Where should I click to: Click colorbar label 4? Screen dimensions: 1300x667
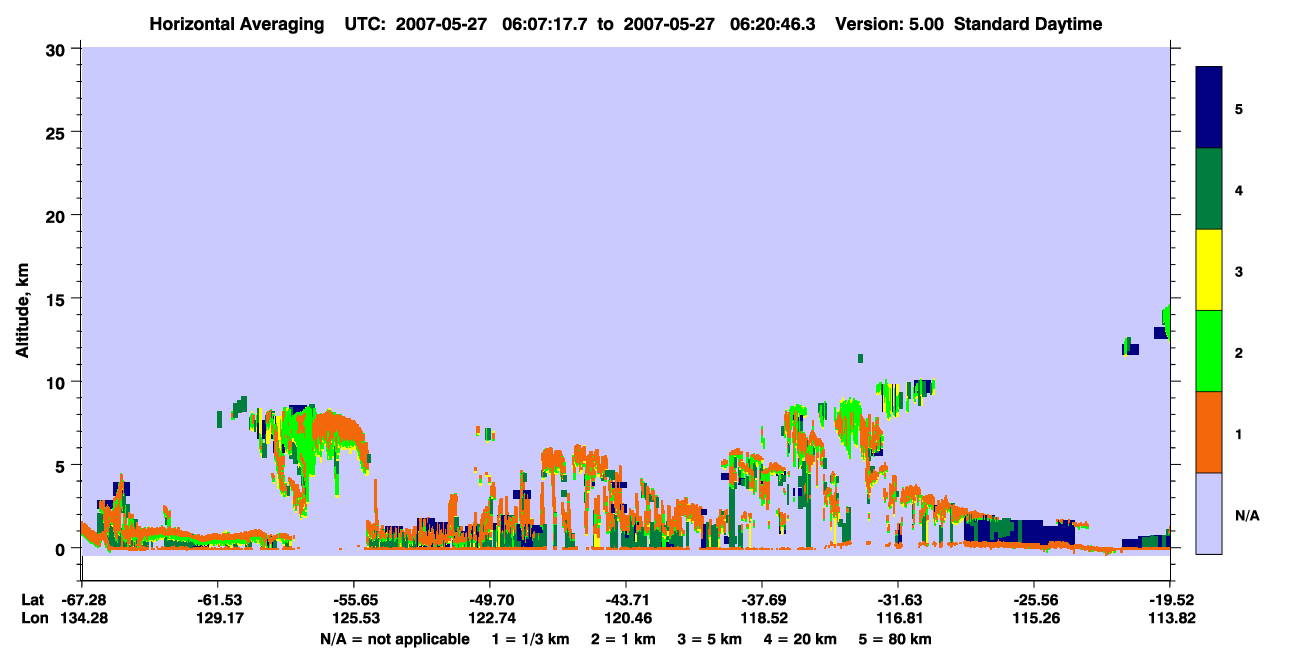pos(1239,189)
